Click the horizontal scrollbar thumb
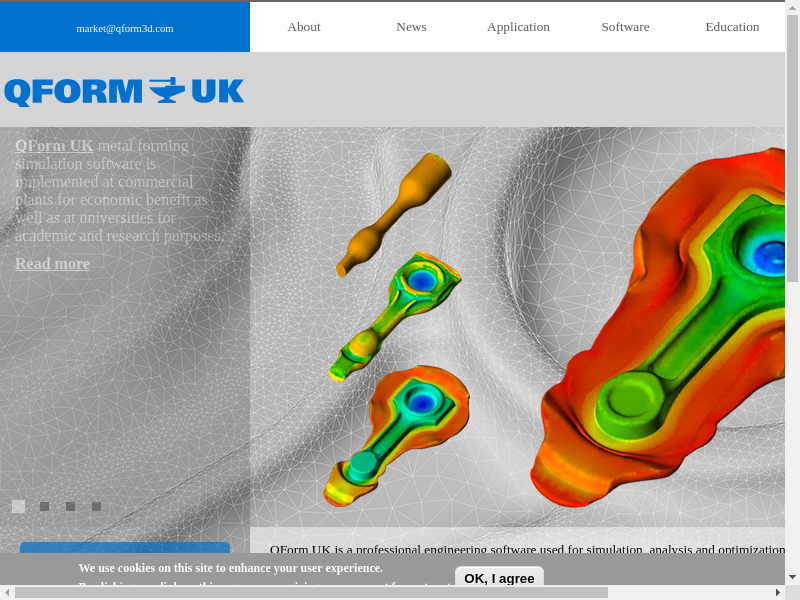800x600 pixels. coord(310,592)
